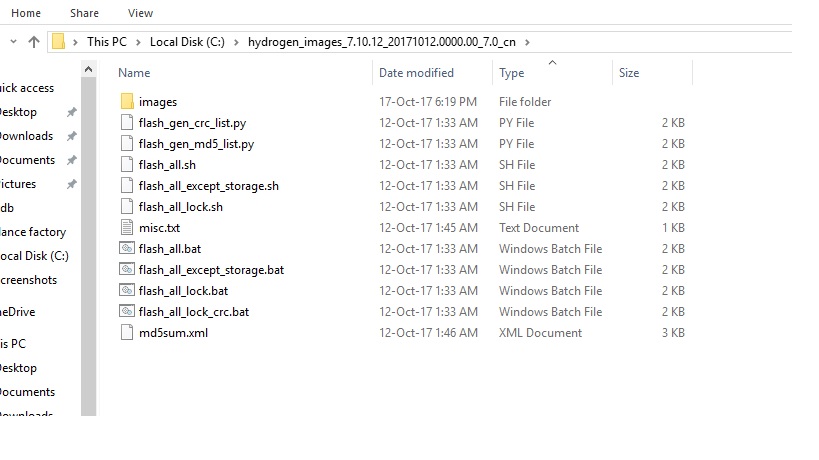Open Local Disk (C:) in navigation pane
Screen dimensions: 819x460
click(34, 256)
